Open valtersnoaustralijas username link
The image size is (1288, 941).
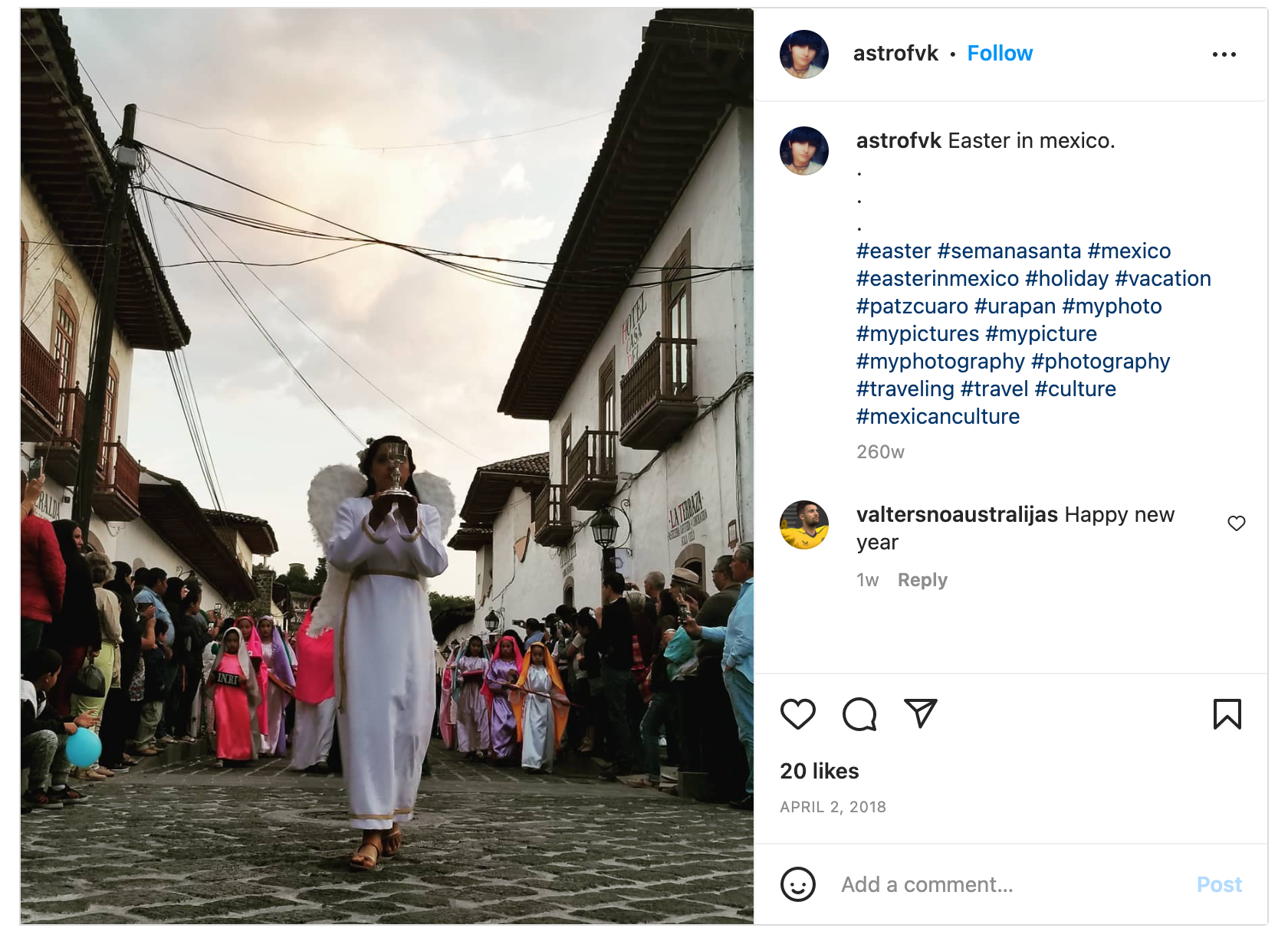(x=957, y=515)
